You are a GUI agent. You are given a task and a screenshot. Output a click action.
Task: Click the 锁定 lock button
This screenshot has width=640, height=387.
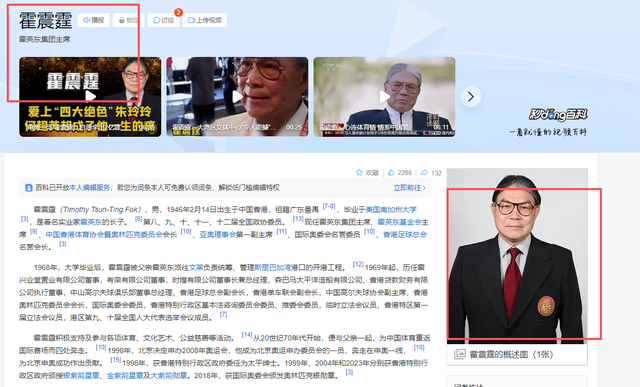click(x=128, y=20)
